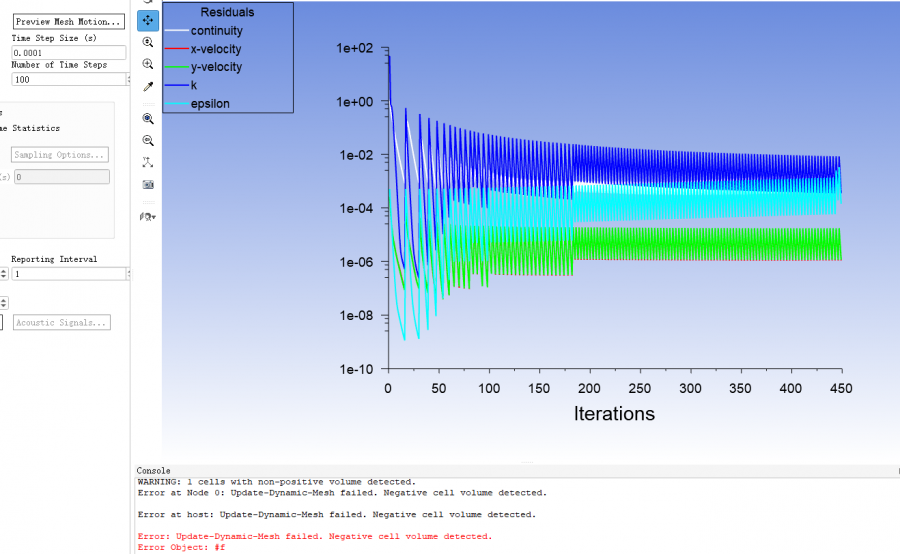The image size is (900, 554).
Task: Click the Preview Mesh Motion button
Action: 68,22
